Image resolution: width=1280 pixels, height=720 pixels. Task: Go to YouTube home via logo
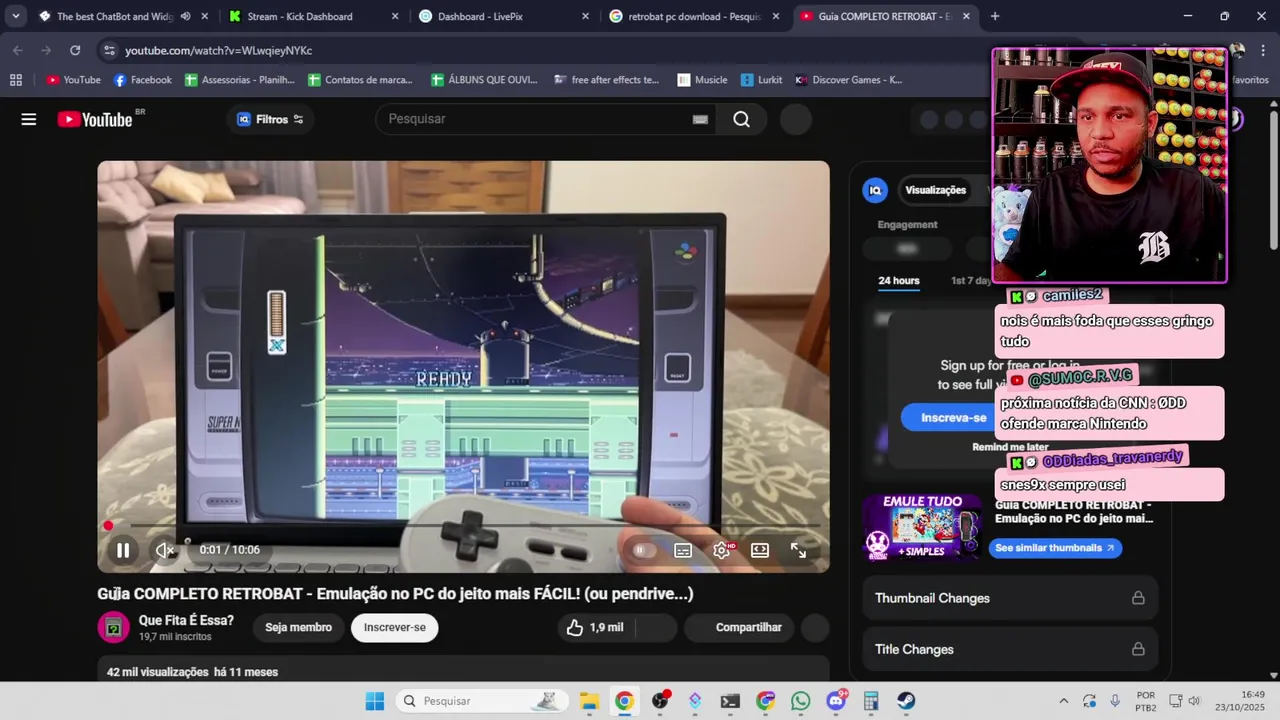pyautogui.click(x=95, y=120)
